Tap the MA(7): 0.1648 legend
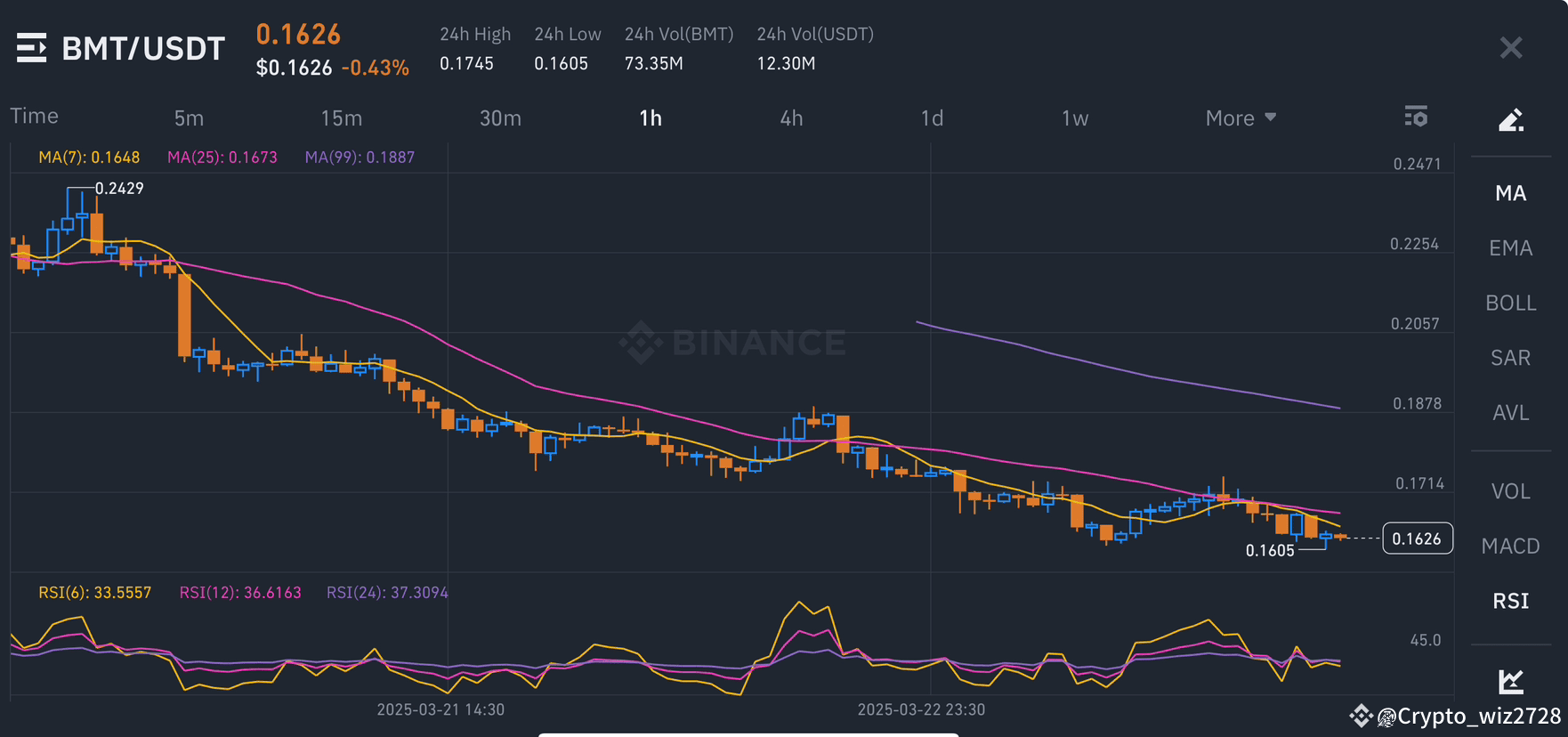 point(89,158)
